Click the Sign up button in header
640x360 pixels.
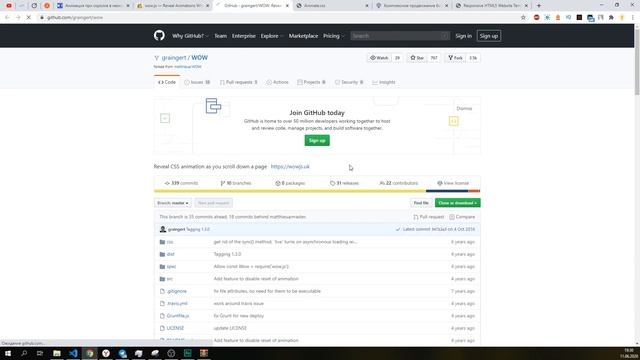489,36
